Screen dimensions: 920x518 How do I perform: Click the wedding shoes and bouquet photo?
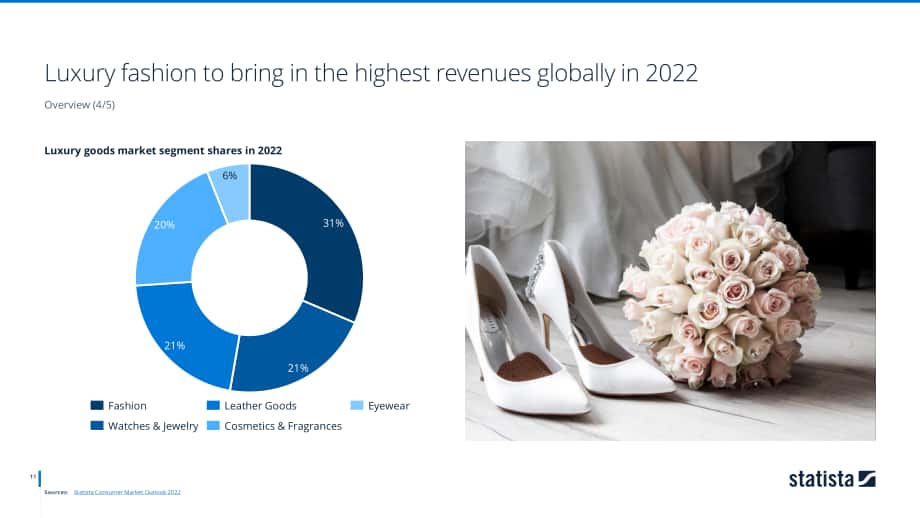[x=670, y=291]
